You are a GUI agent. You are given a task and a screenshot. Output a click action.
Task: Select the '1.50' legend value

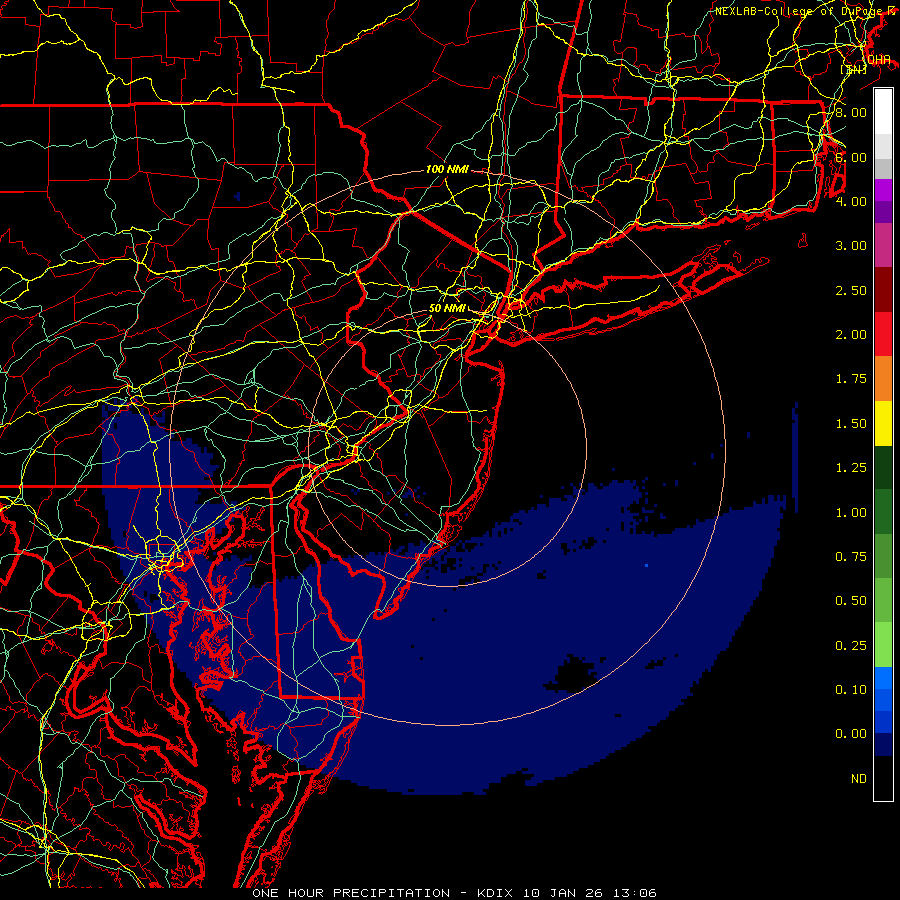[x=851, y=424]
